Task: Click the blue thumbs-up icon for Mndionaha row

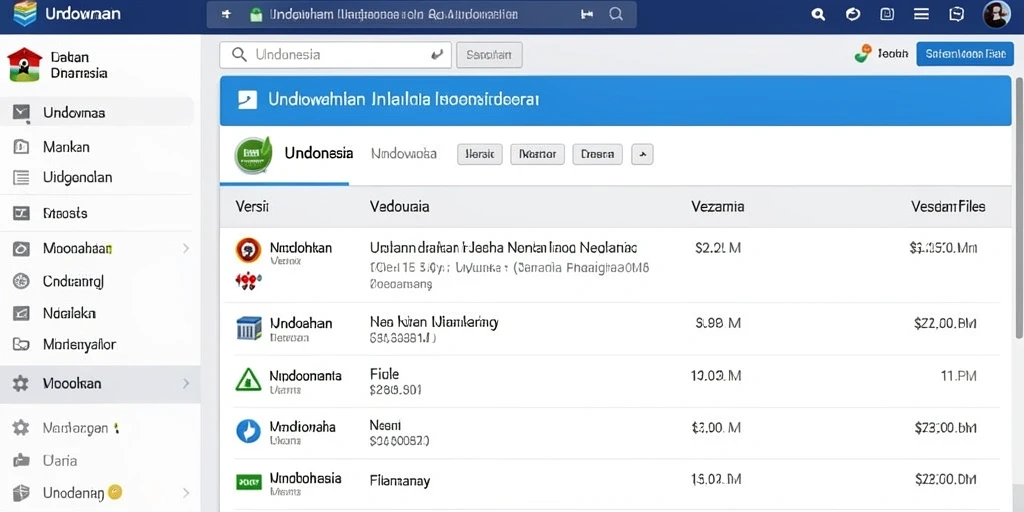Action: 248,431
